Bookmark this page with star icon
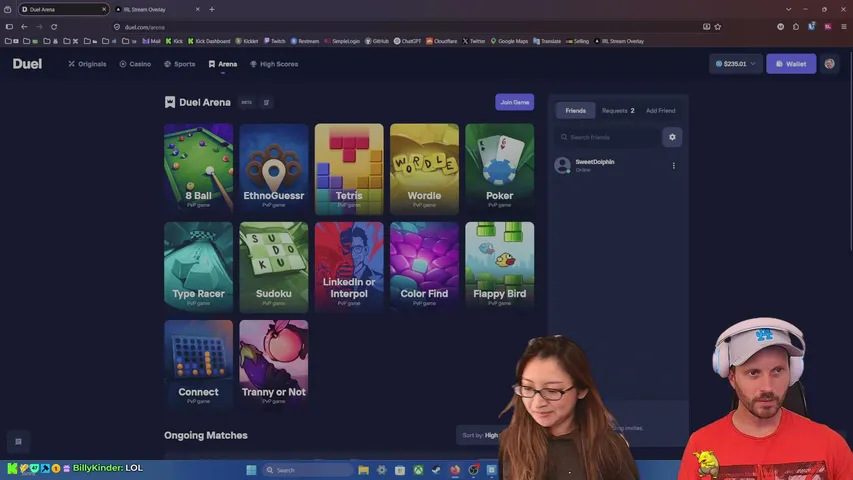 point(718,27)
